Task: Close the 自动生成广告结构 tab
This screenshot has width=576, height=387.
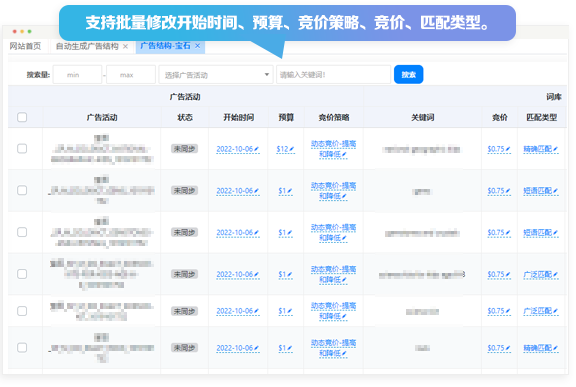Action: [125, 46]
